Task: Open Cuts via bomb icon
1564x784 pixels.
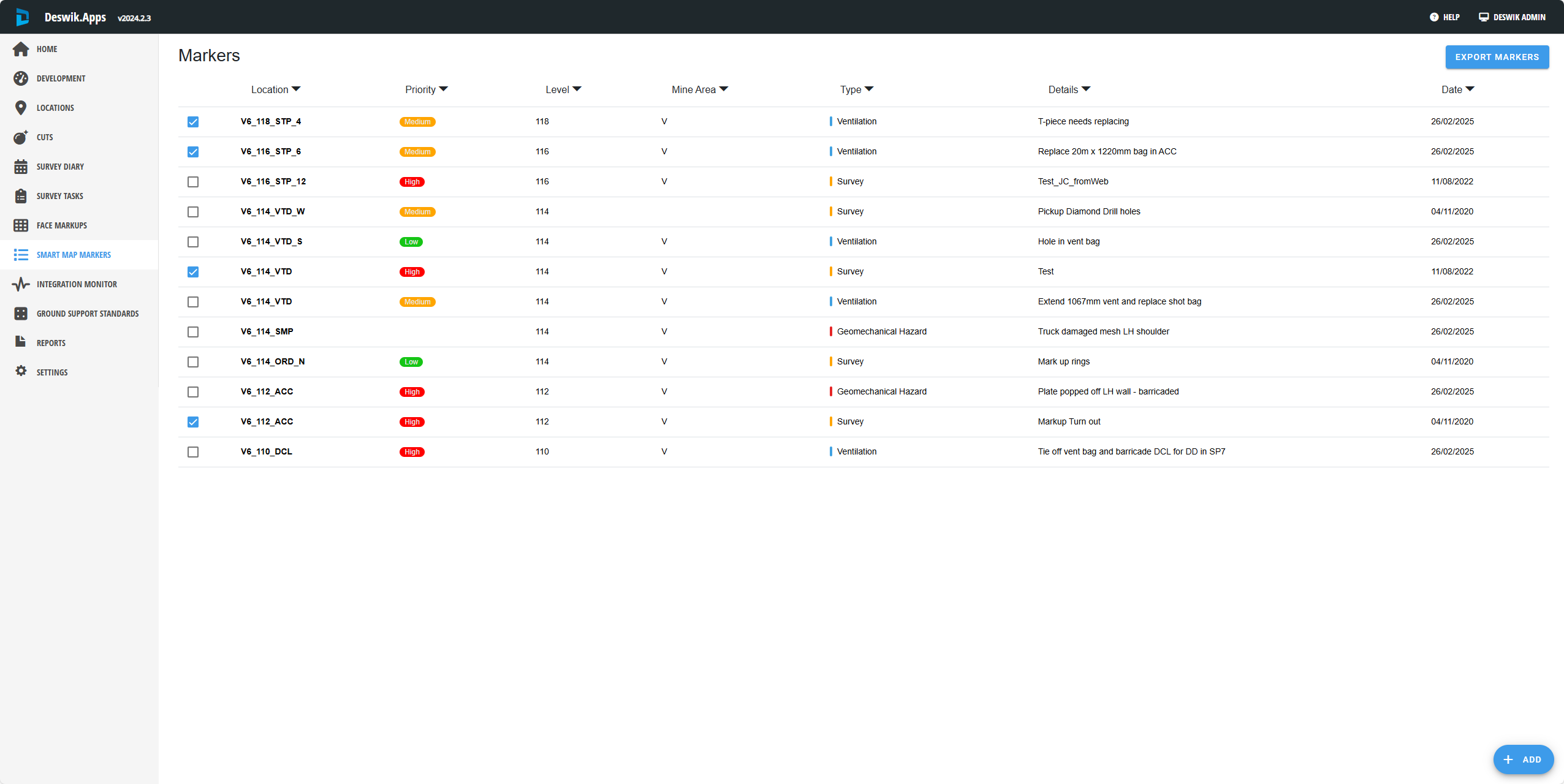Action: point(21,137)
